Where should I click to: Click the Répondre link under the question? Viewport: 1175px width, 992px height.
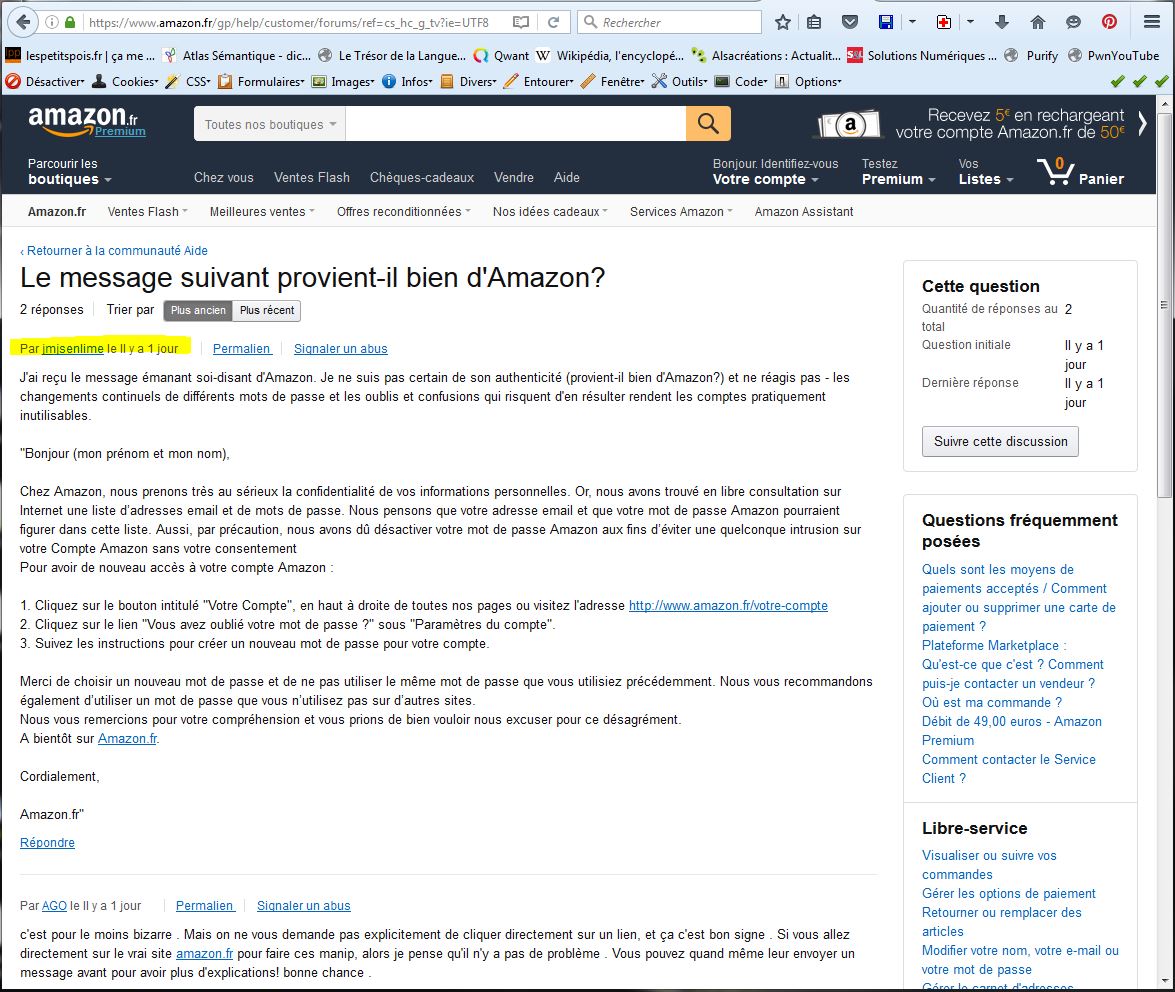47,843
